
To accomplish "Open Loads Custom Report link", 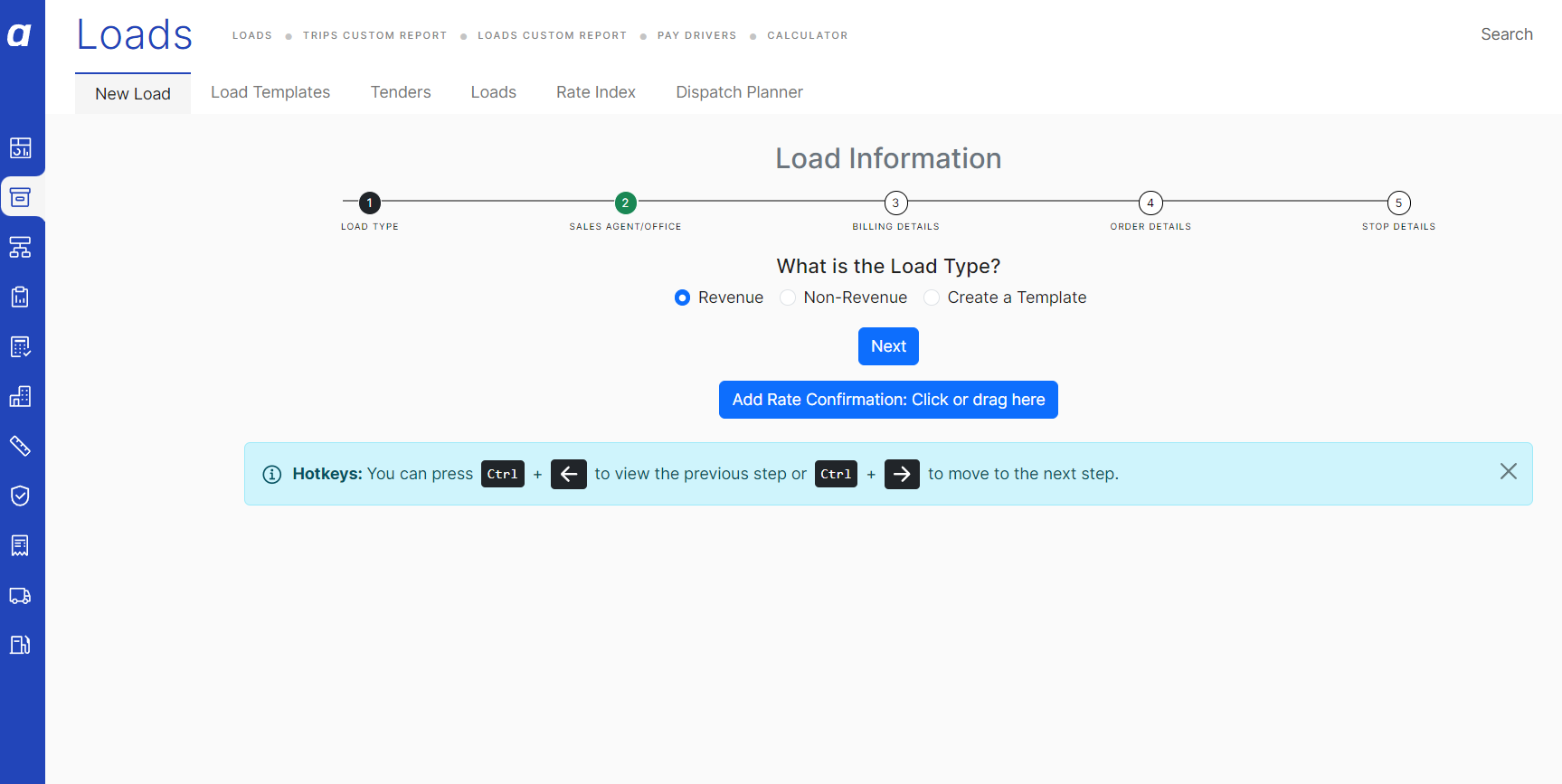I will click(553, 35).
